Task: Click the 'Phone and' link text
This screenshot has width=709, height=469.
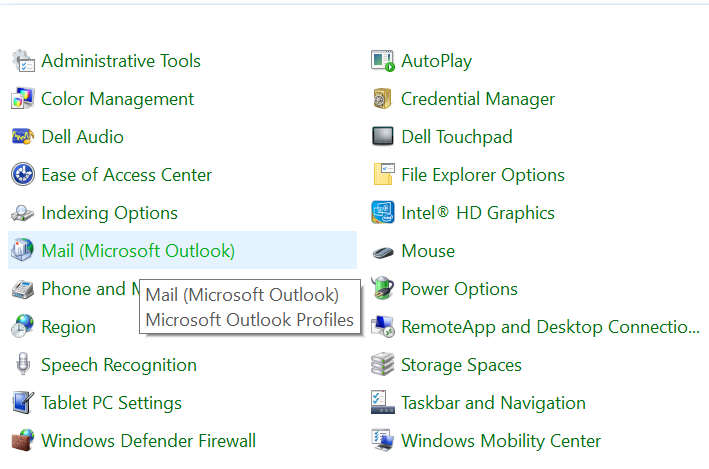Action: point(83,289)
